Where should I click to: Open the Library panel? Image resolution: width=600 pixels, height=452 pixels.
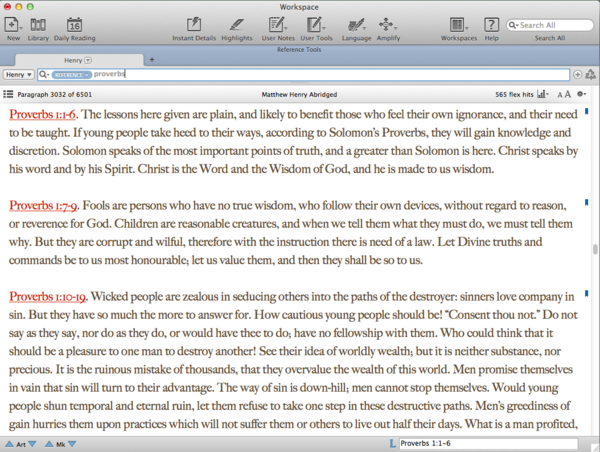click(38, 25)
